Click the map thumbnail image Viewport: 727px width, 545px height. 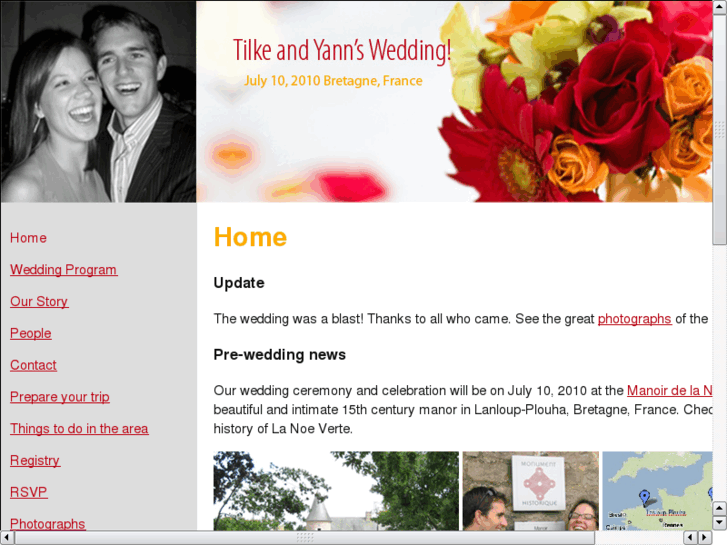pyautogui.click(x=657, y=491)
